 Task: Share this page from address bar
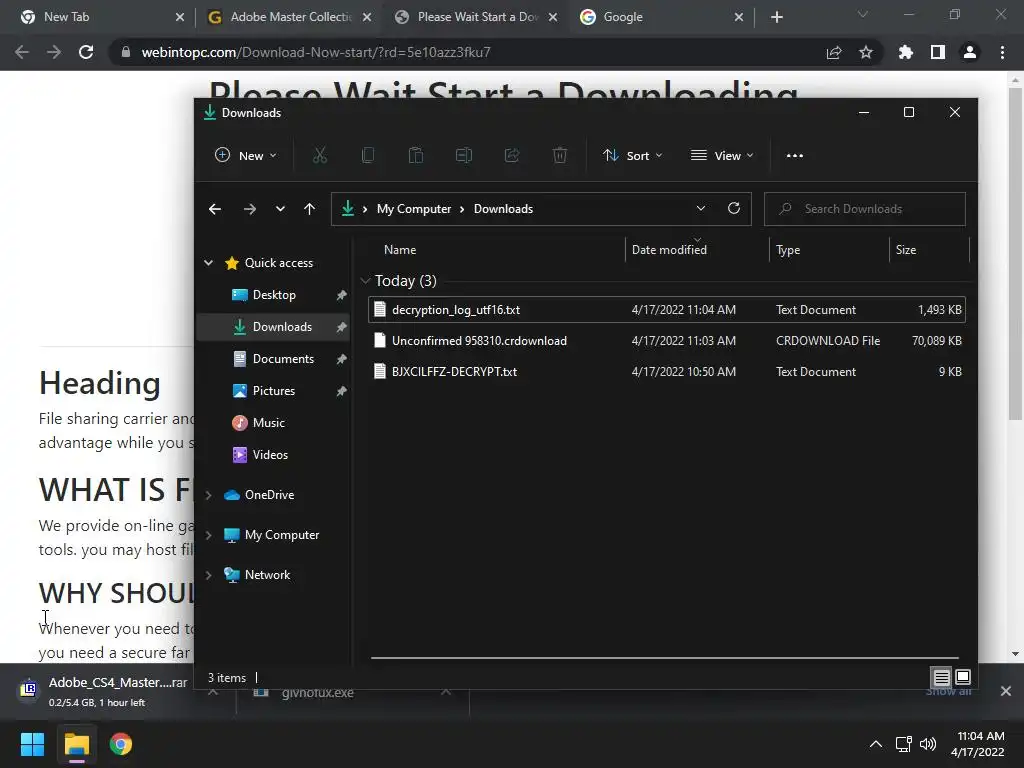[834, 52]
